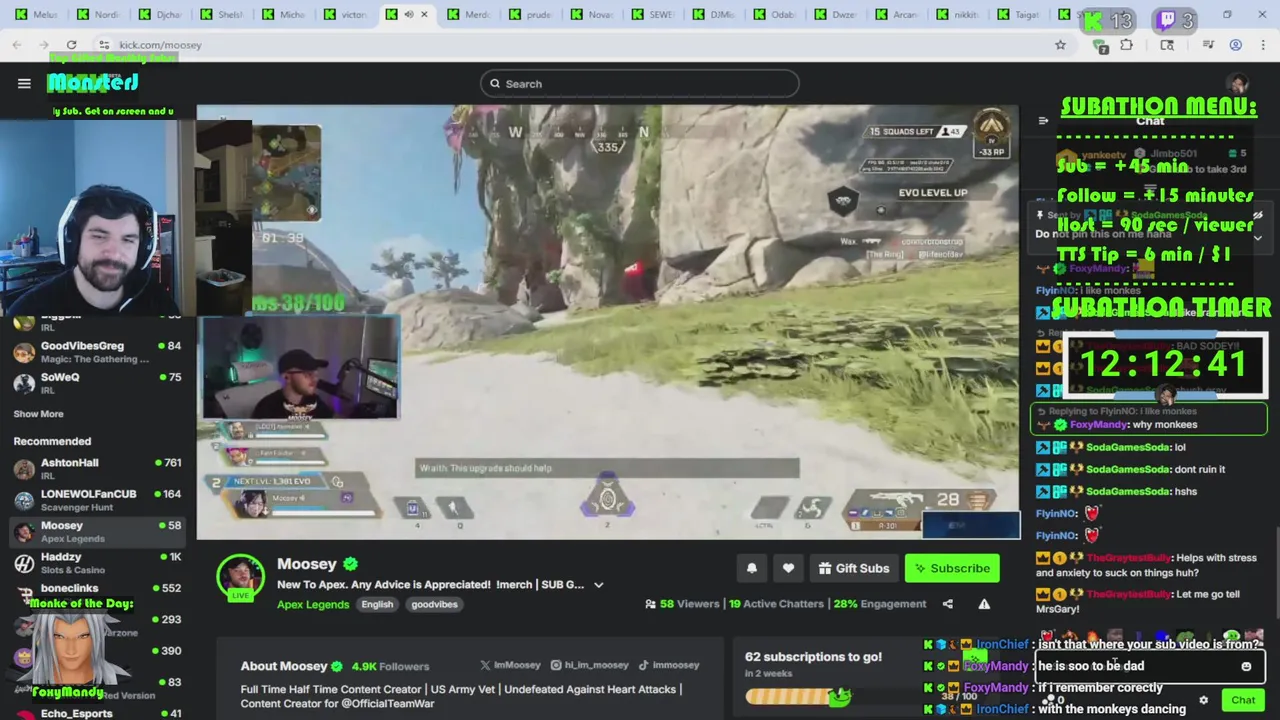Open the Chrome three-dot menu
1280x720 pixels.
(1264, 45)
